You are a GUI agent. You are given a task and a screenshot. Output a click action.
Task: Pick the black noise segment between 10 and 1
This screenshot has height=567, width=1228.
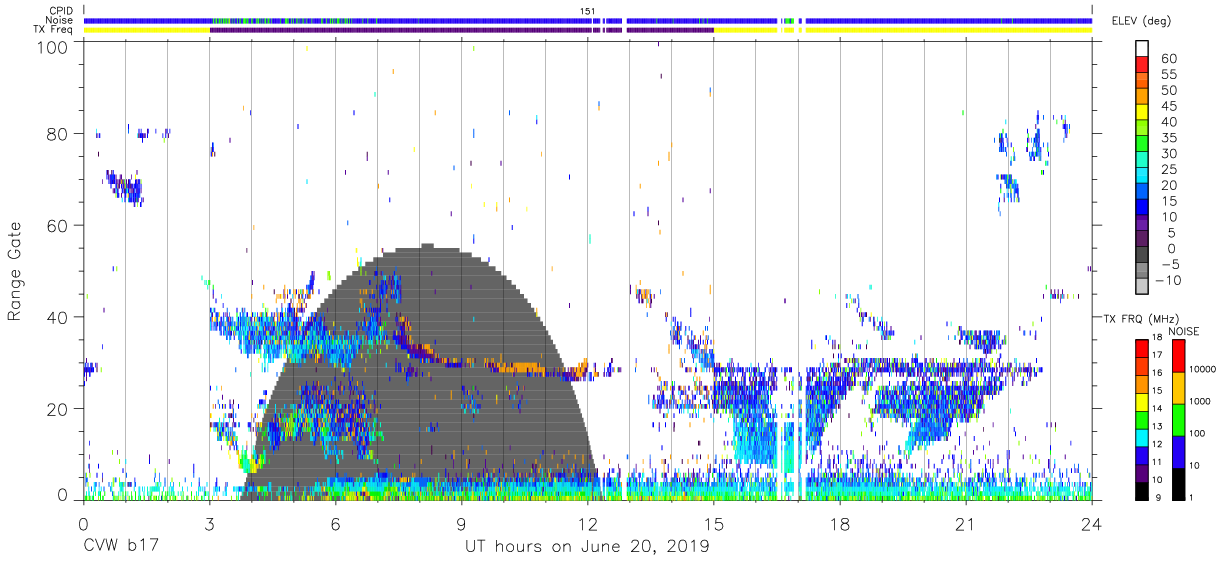coord(1177,483)
